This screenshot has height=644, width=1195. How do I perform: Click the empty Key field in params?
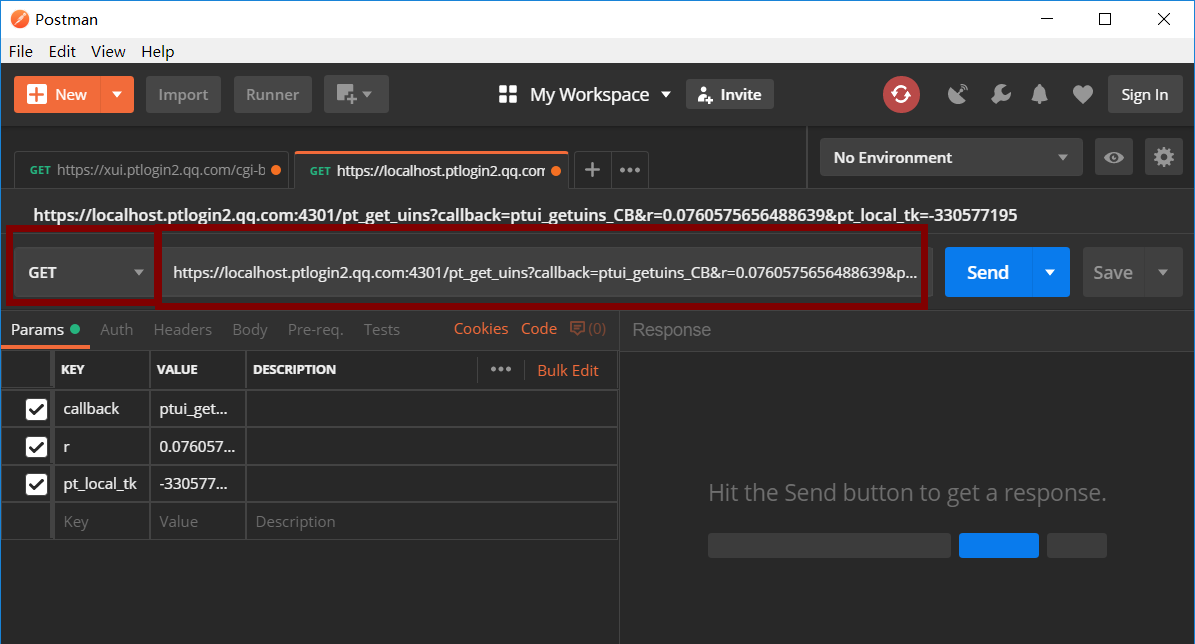click(102, 521)
